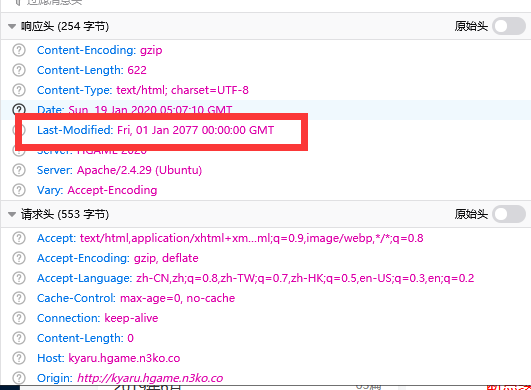Select the Content-Length: 0 row
The width and height of the screenshot is (531, 390).
coord(266,338)
